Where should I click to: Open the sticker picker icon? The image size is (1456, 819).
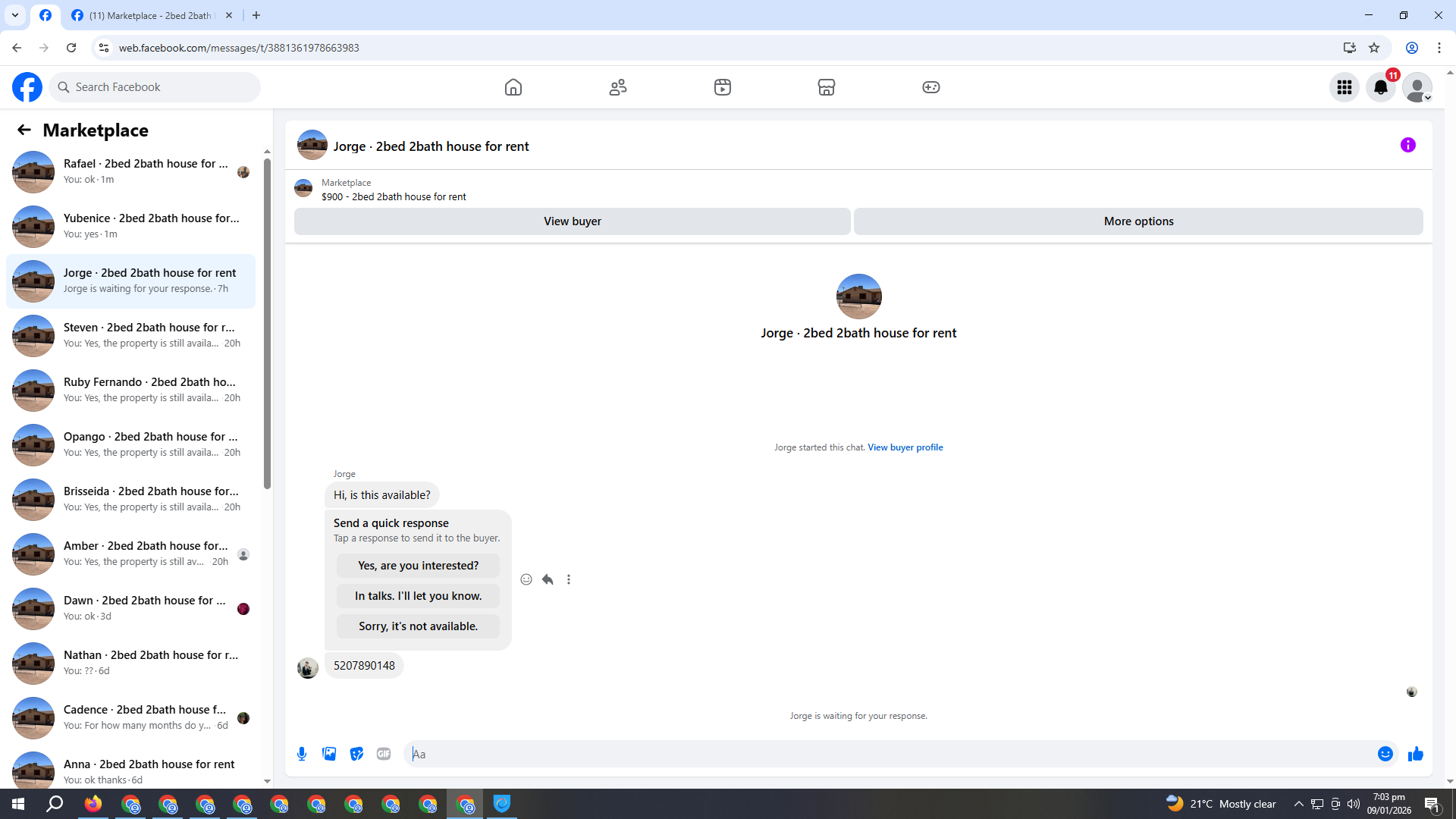click(x=356, y=754)
